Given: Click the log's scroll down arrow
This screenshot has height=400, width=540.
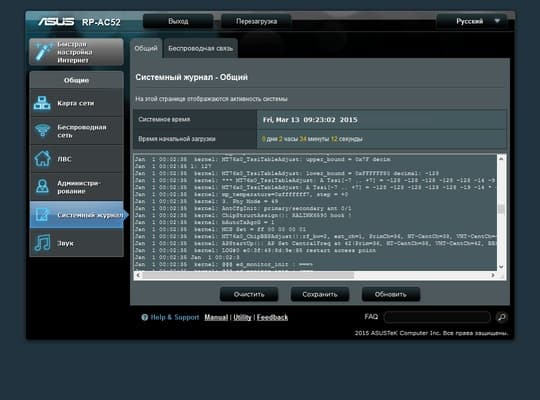Looking at the screenshot, I should [x=501, y=267].
